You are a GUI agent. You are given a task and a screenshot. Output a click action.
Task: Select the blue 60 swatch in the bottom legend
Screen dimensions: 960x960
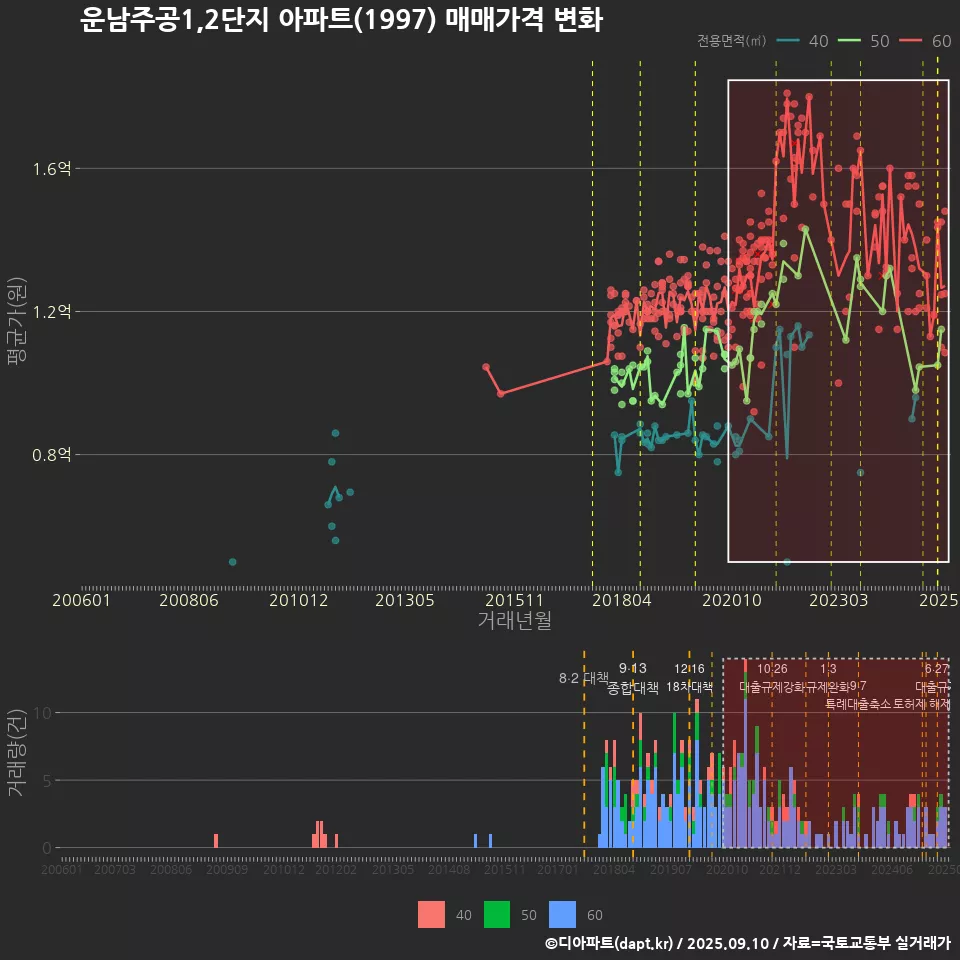point(563,915)
